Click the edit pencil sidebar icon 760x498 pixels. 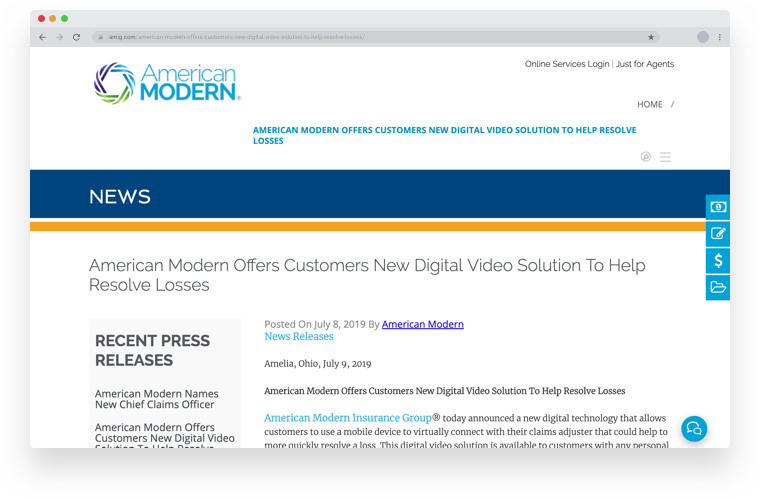(718, 234)
